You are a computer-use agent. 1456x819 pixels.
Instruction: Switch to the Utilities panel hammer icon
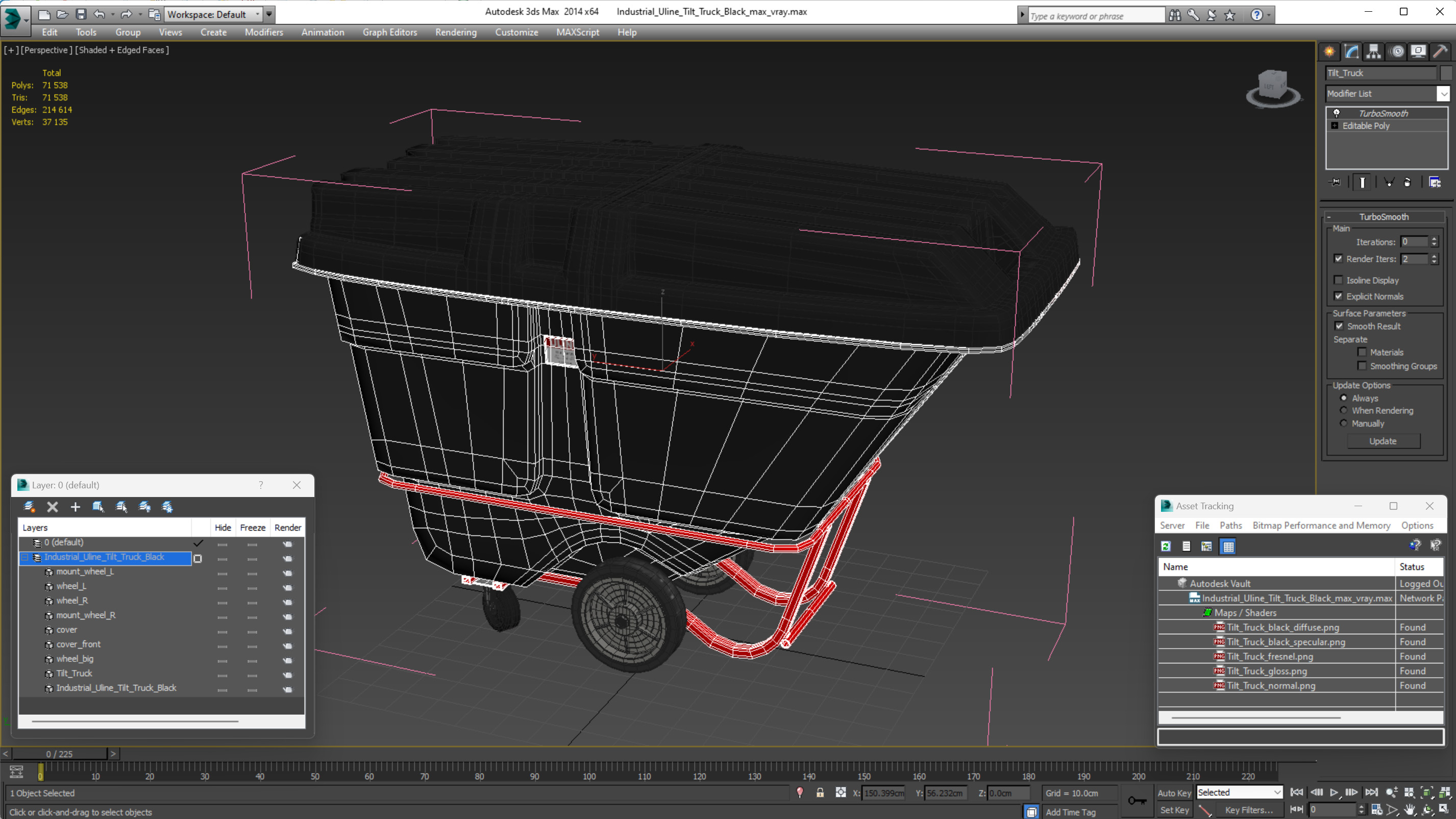coord(1440,52)
